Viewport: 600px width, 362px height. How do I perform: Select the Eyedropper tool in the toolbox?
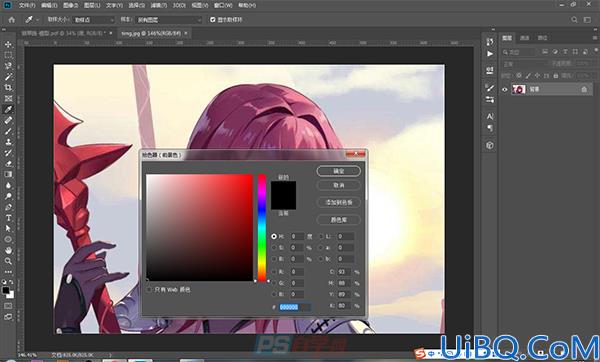coord(8,109)
